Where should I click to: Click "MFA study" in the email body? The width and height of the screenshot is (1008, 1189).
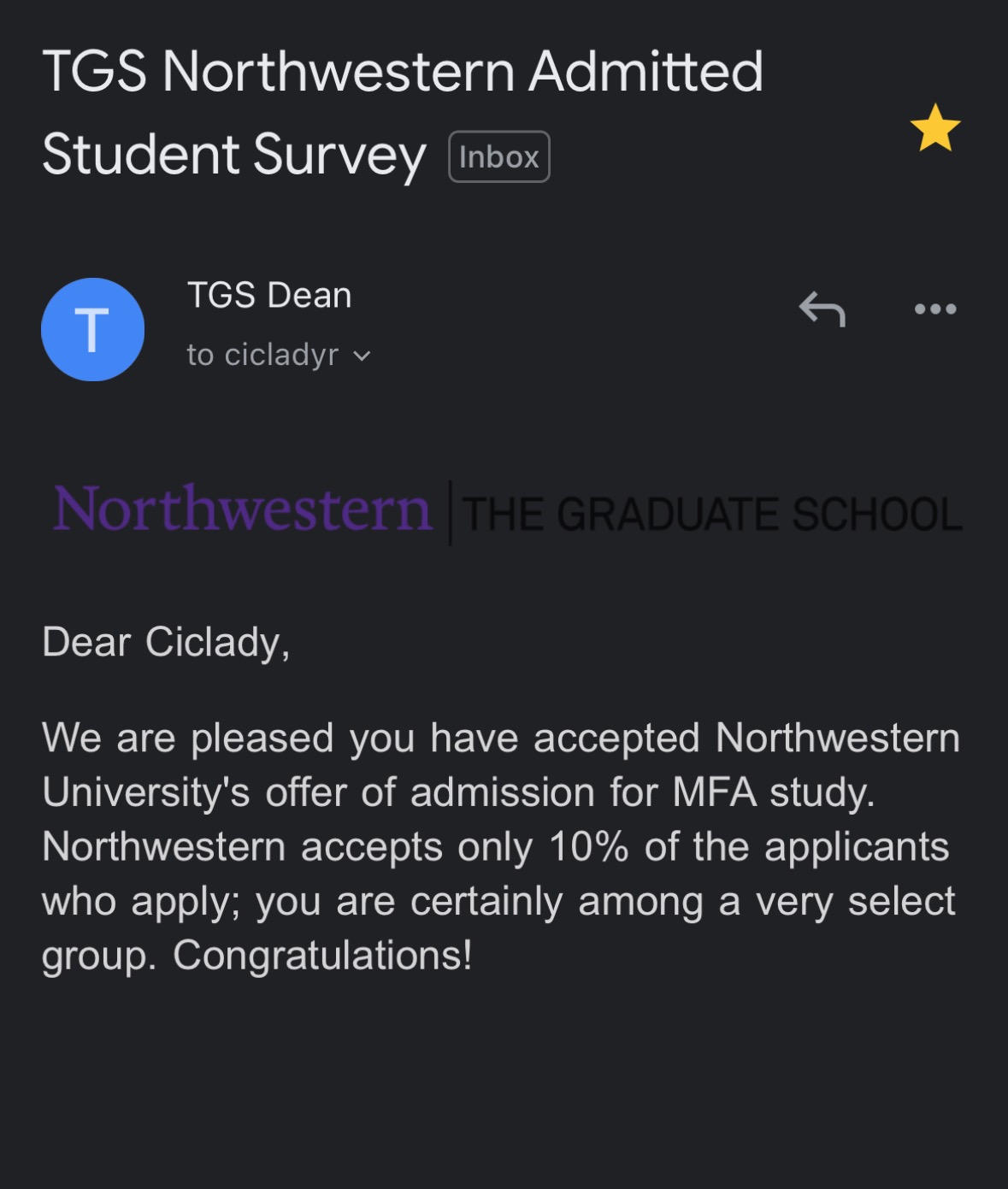(x=773, y=792)
